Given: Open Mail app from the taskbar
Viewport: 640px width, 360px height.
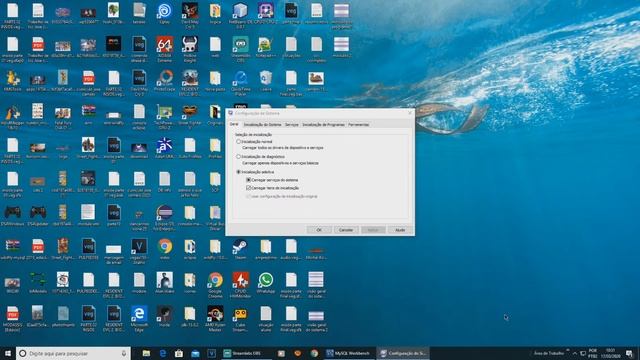Looking at the screenshot, I should tap(195, 353).
